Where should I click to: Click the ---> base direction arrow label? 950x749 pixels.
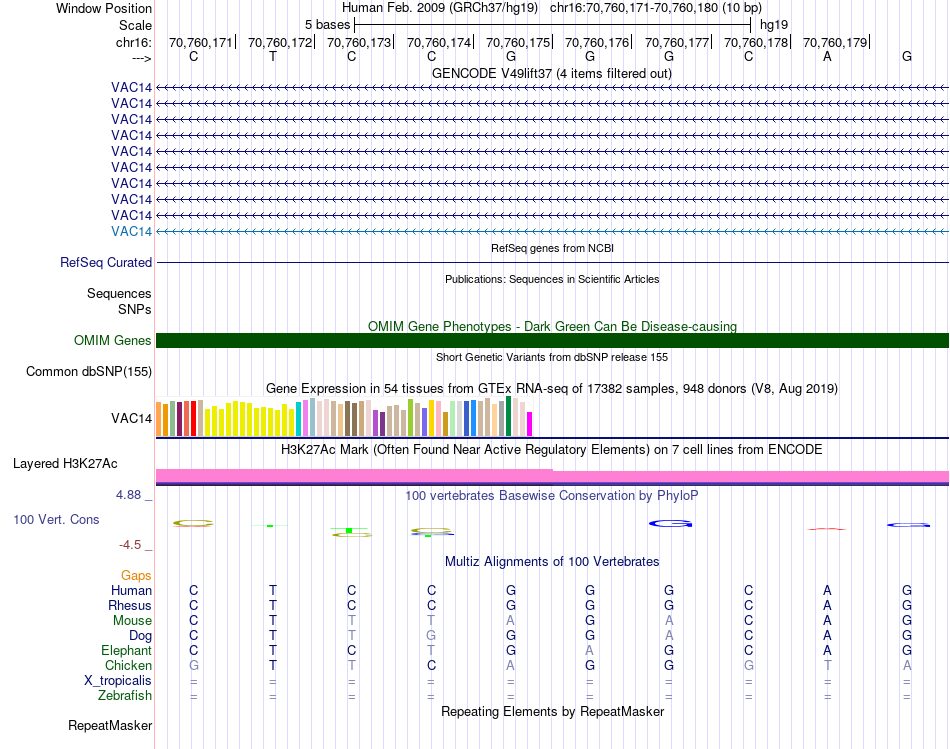(x=142, y=58)
